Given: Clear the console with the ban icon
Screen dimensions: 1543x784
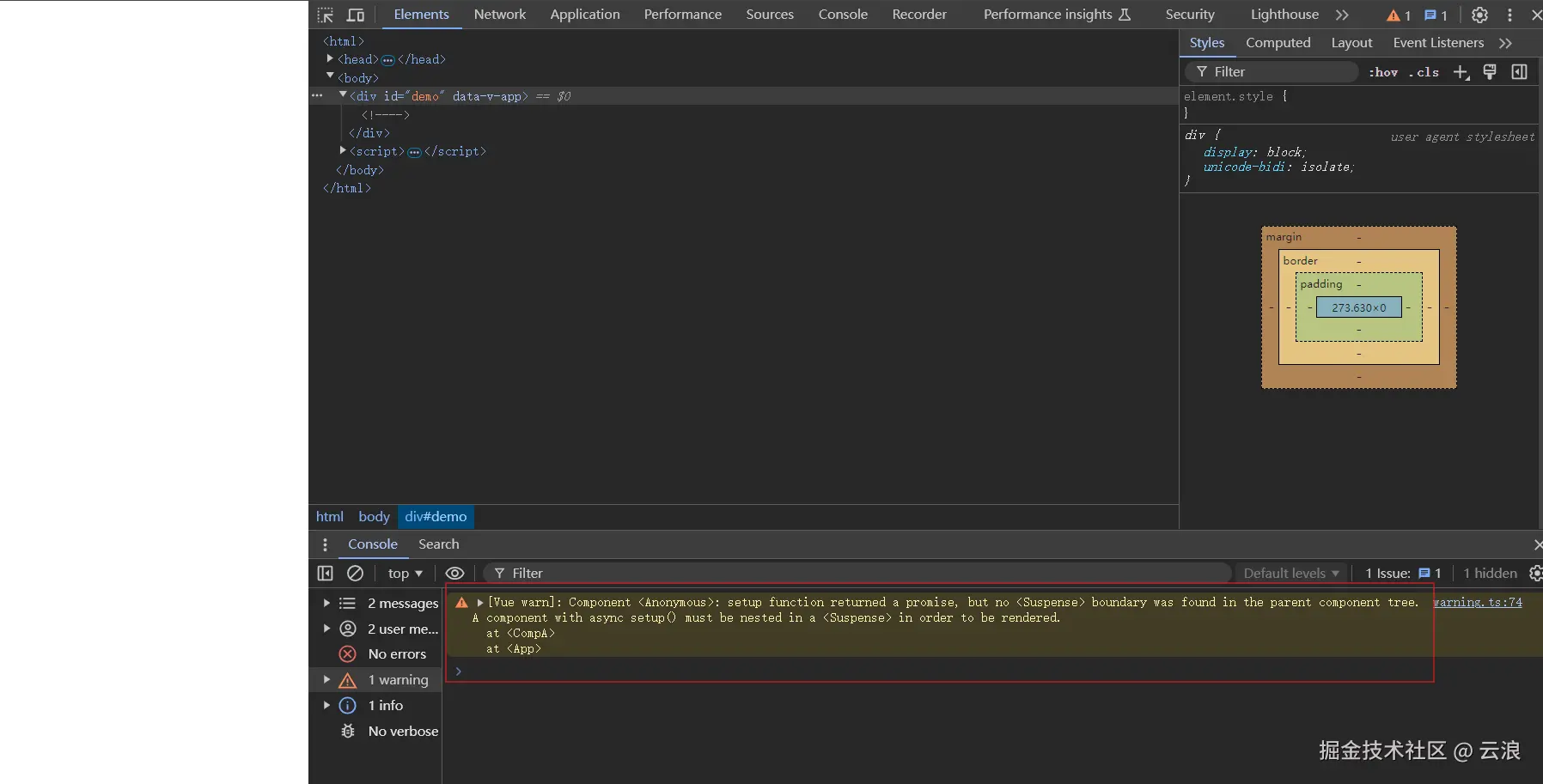Looking at the screenshot, I should (x=355, y=573).
